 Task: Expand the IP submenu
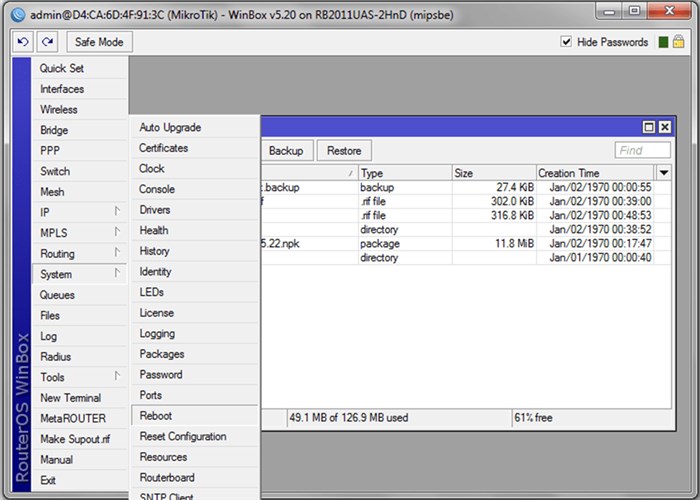(x=79, y=212)
